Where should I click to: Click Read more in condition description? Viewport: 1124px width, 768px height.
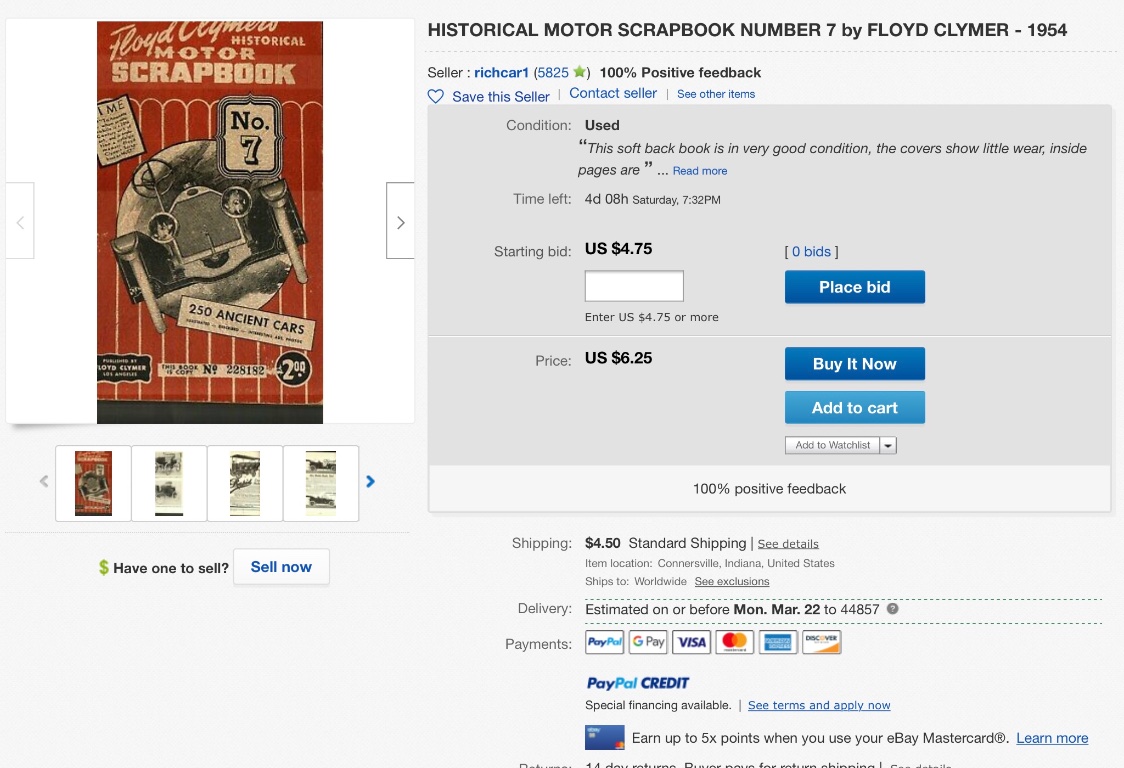[700, 171]
